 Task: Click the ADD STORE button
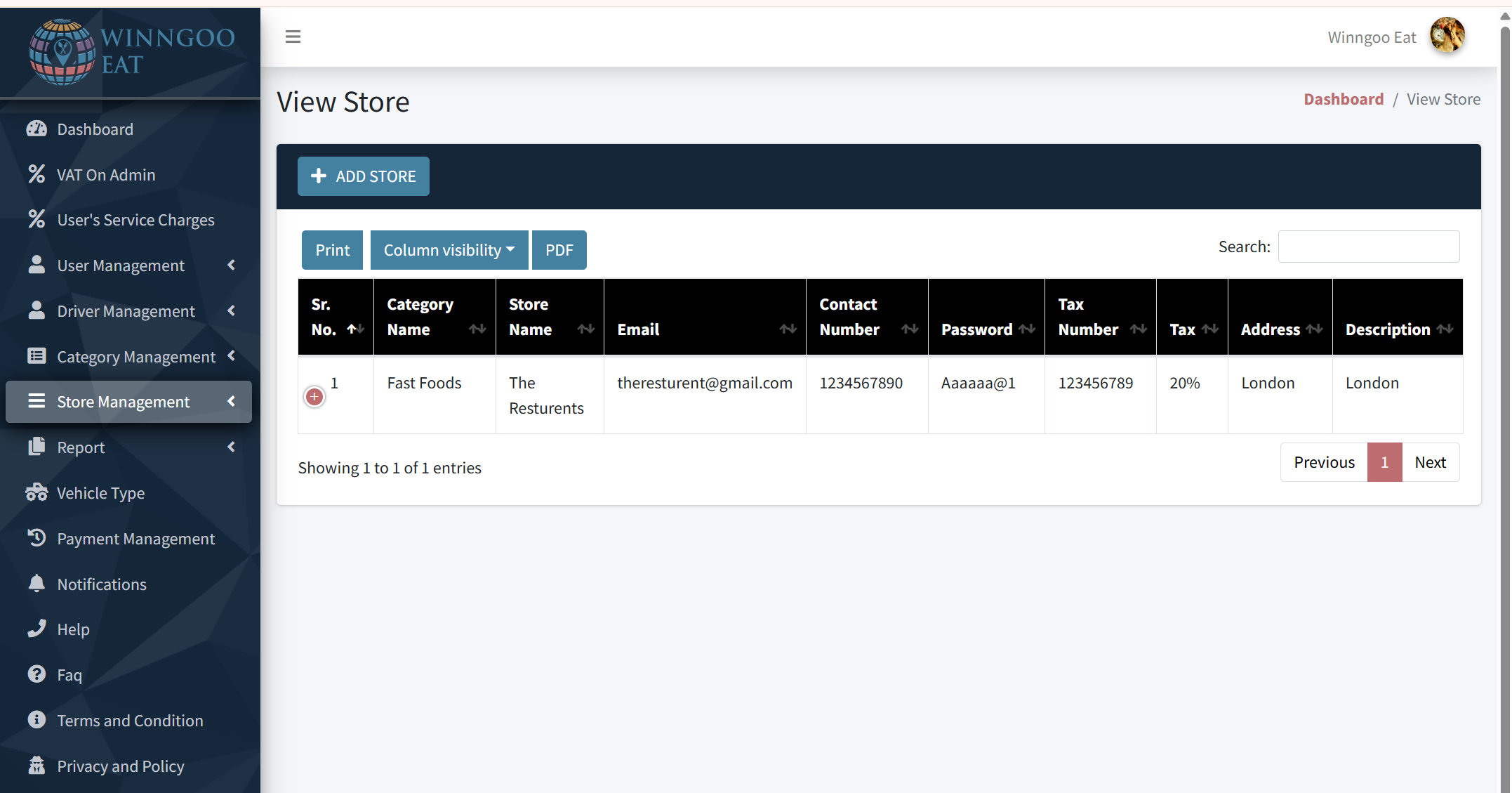(363, 176)
